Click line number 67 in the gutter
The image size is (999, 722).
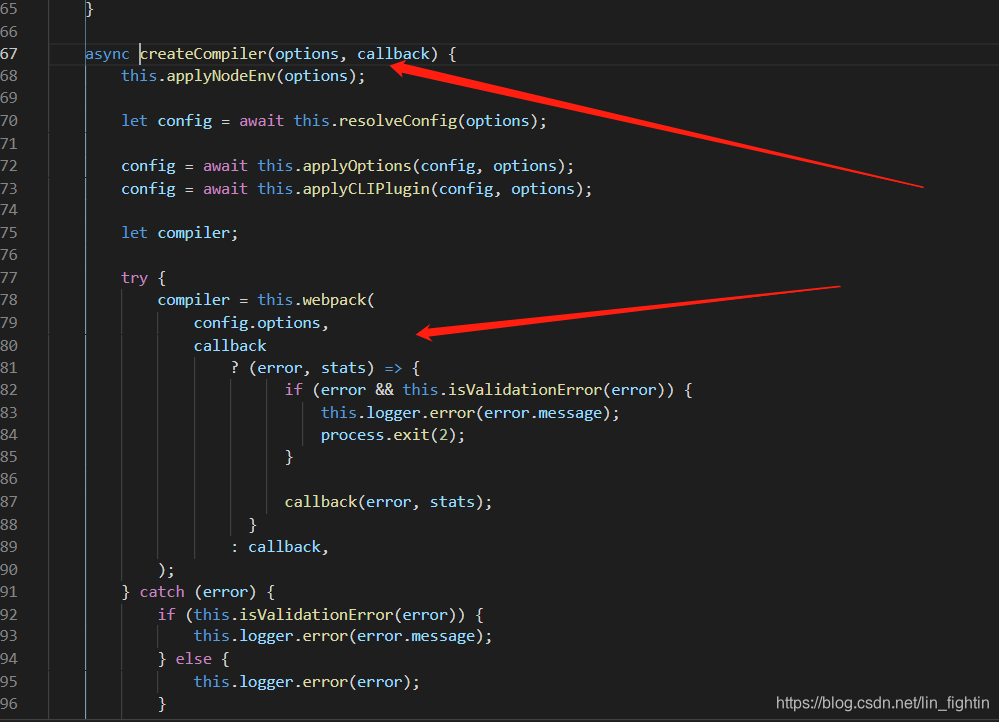click(x=9, y=54)
